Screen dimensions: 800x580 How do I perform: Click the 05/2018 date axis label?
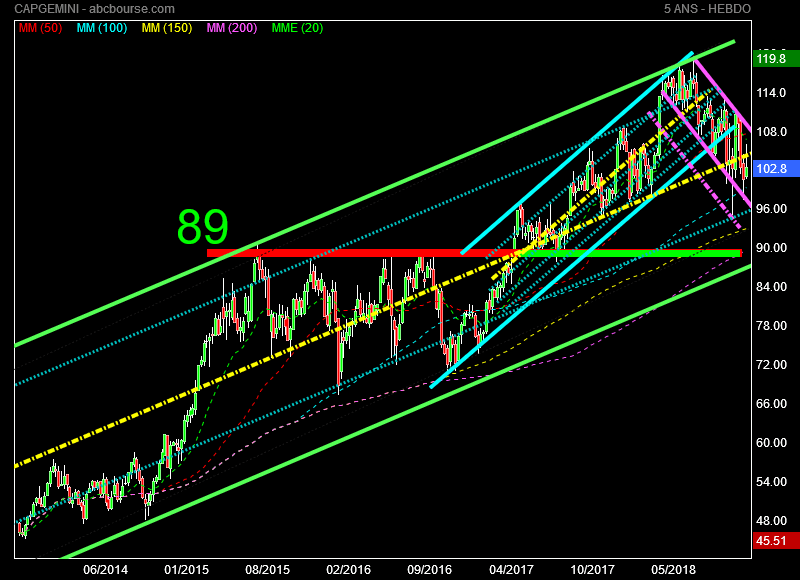point(673,569)
